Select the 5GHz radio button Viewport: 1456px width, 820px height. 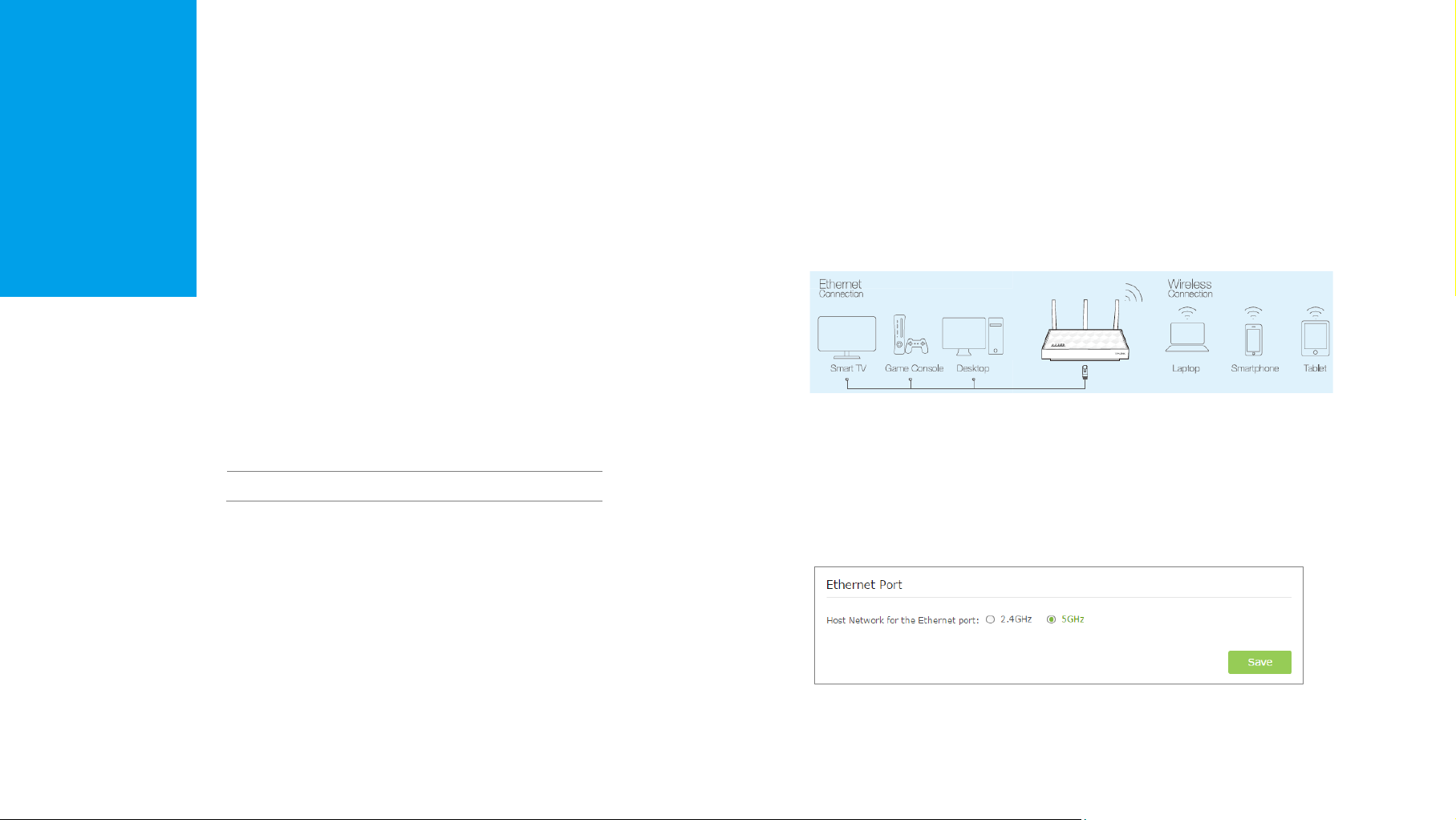(x=1052, y=619)
